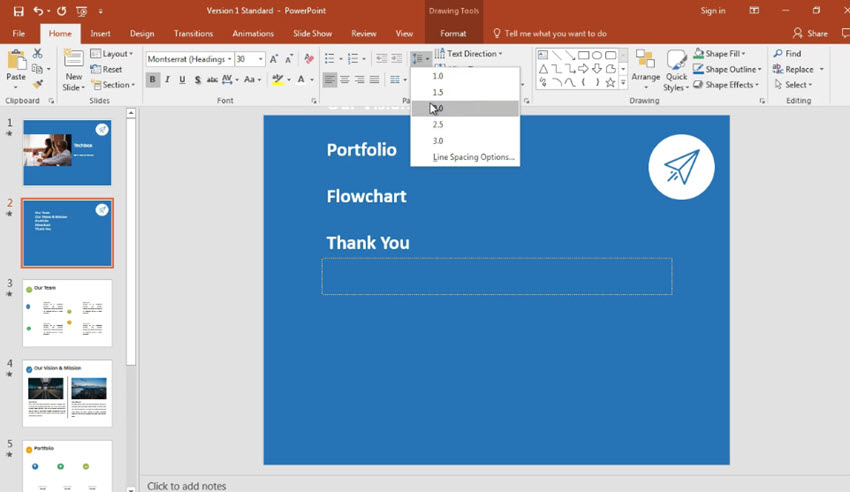Select the Format Painter brush icon

pyautogui.click(x=38, y=85)
